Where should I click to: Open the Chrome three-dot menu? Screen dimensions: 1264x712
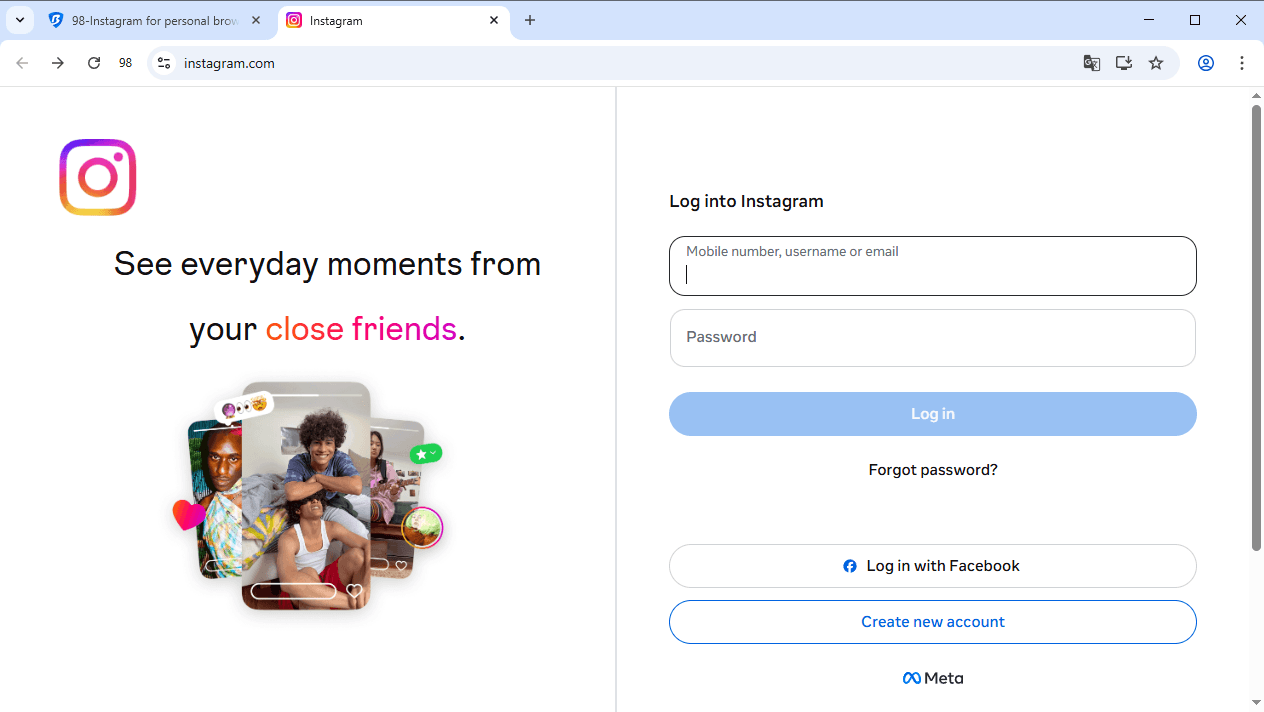pos(1242,62)
